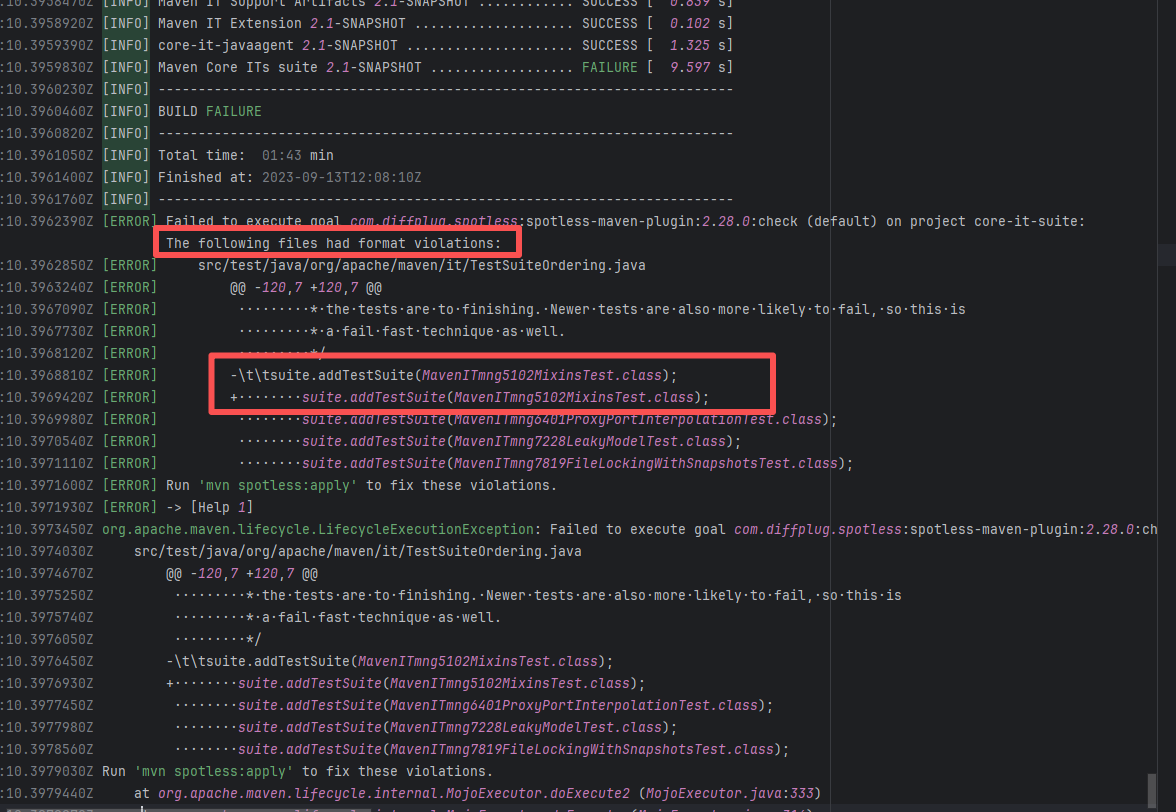
Task: Click 'The following files had format violations' text
Action: 340,243
